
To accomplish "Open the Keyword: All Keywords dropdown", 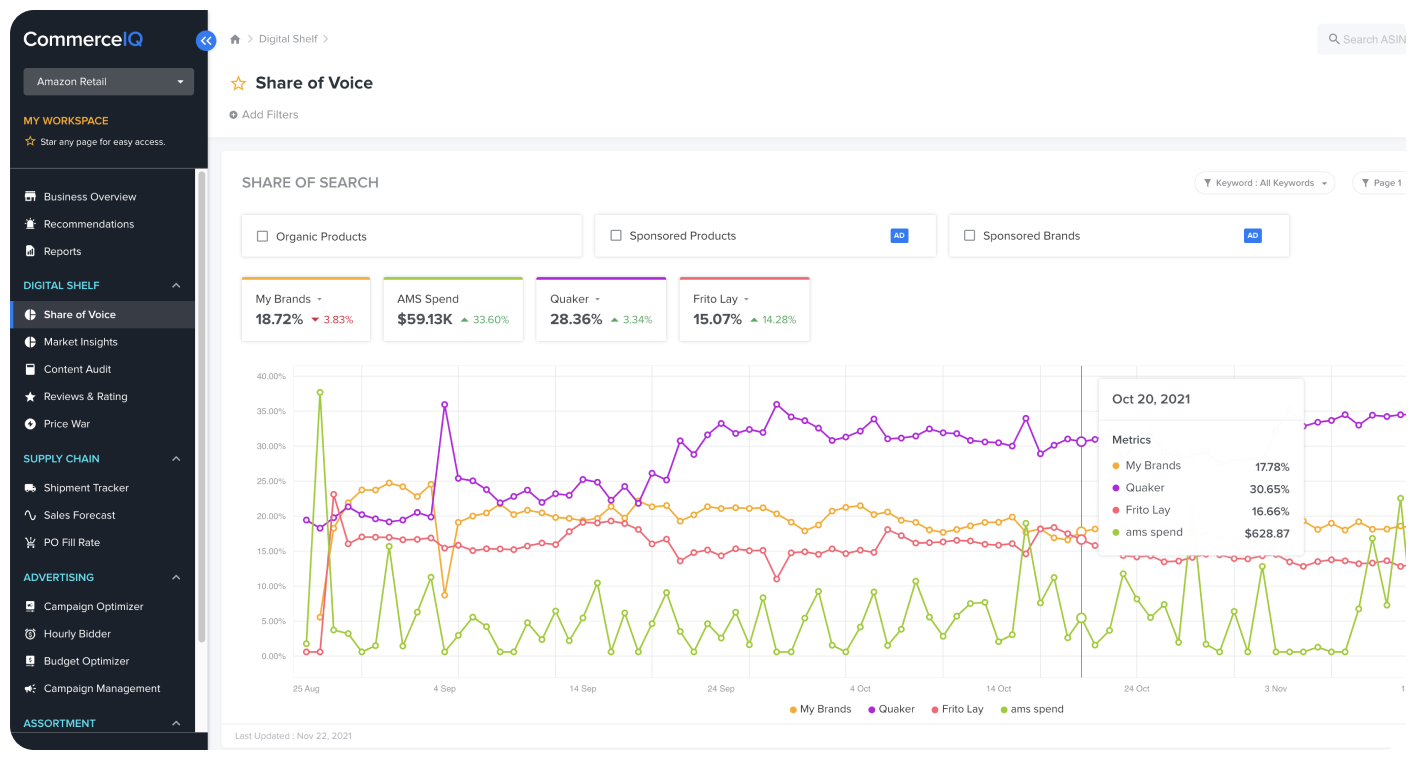I will click(1264, 183).
